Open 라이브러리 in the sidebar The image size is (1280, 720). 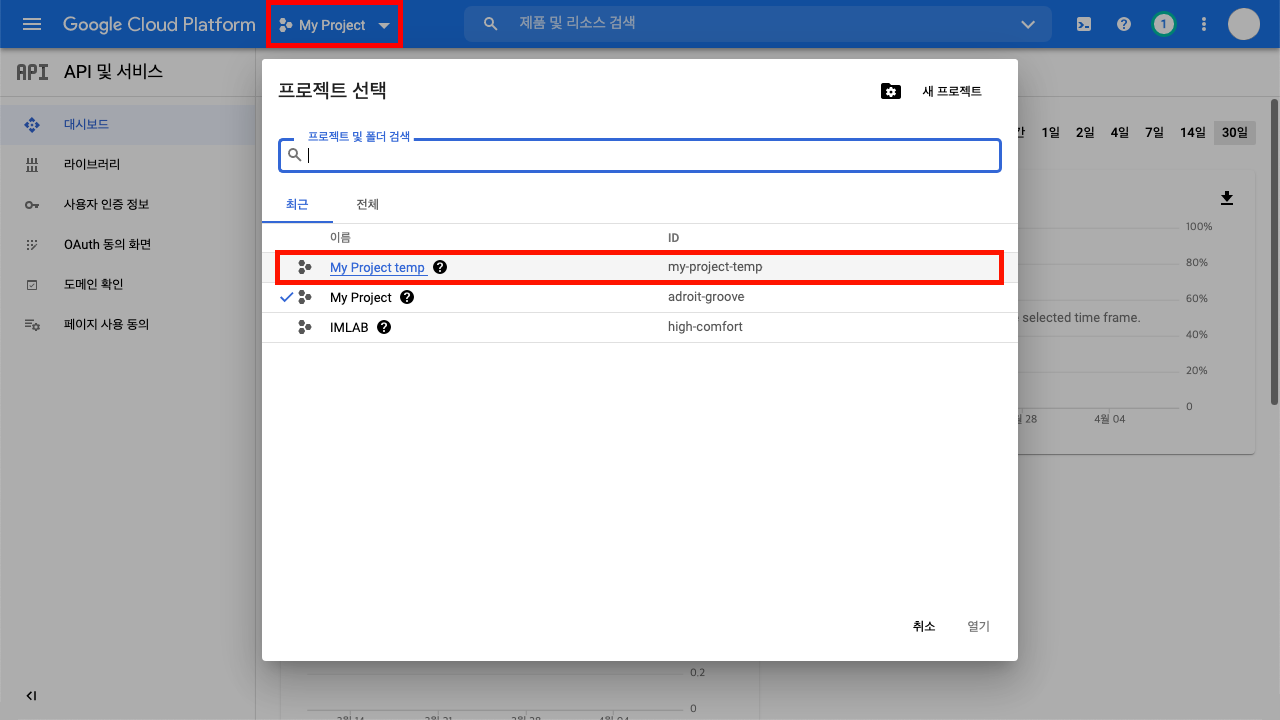128,164
